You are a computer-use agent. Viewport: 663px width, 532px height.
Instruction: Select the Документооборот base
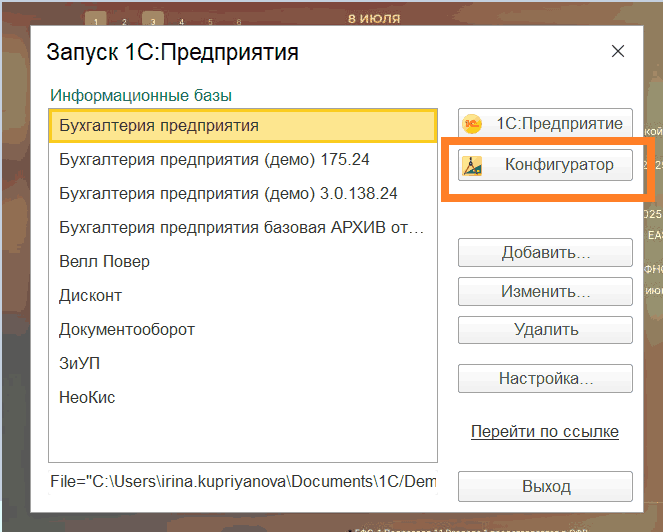243,329
